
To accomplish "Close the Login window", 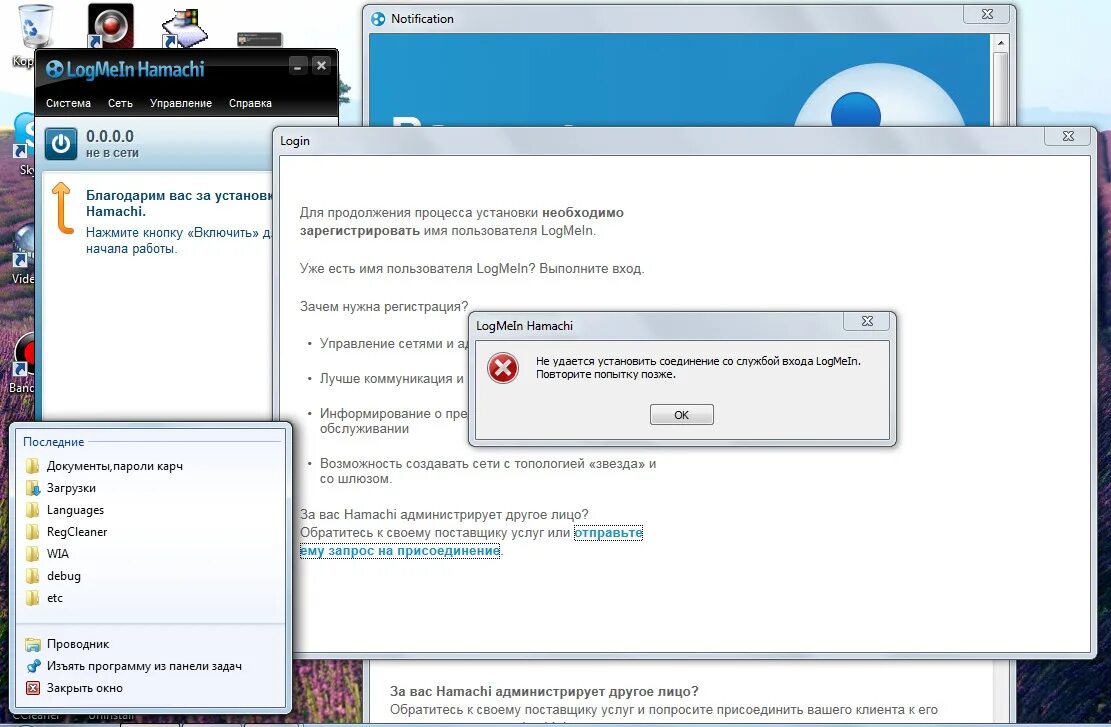I will click(1068, 136).
